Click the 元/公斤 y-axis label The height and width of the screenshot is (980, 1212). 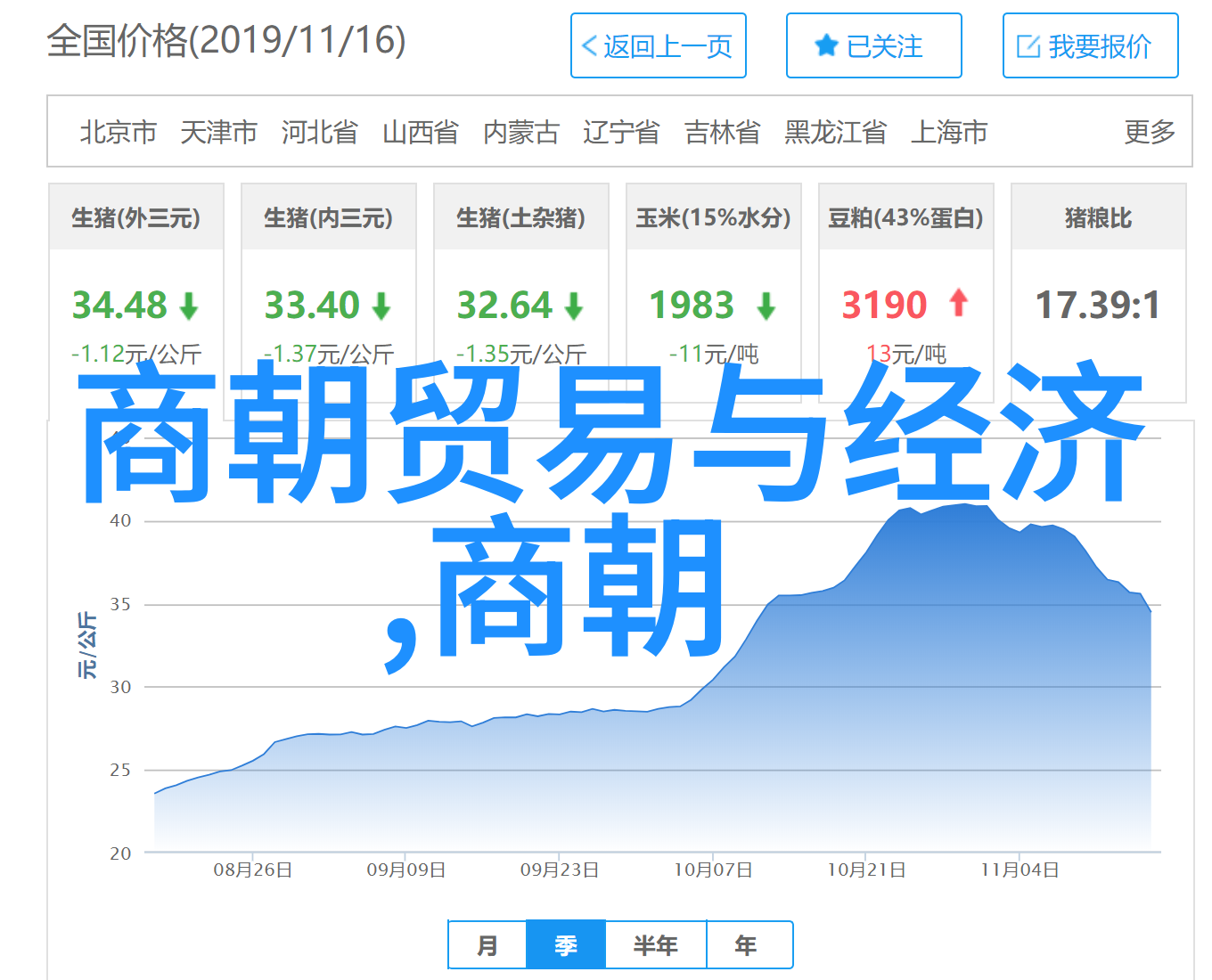click(86, 645)
